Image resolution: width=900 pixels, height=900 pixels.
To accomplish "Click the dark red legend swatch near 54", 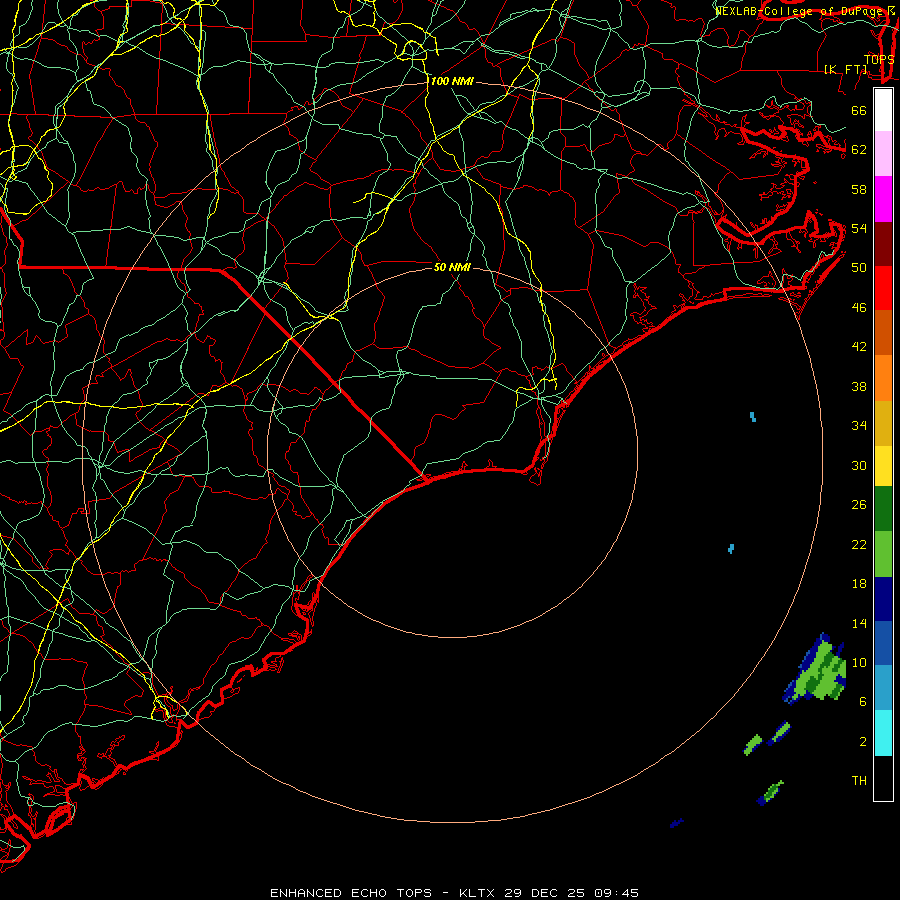I will click(x=883, y=244).
